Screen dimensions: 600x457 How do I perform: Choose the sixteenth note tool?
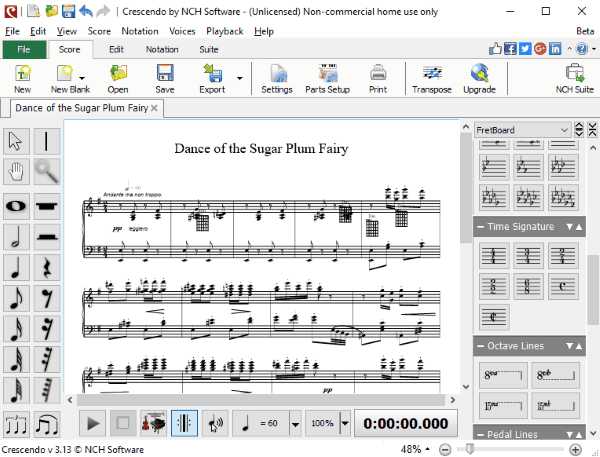pyautogui.click(x=16, y=329)
